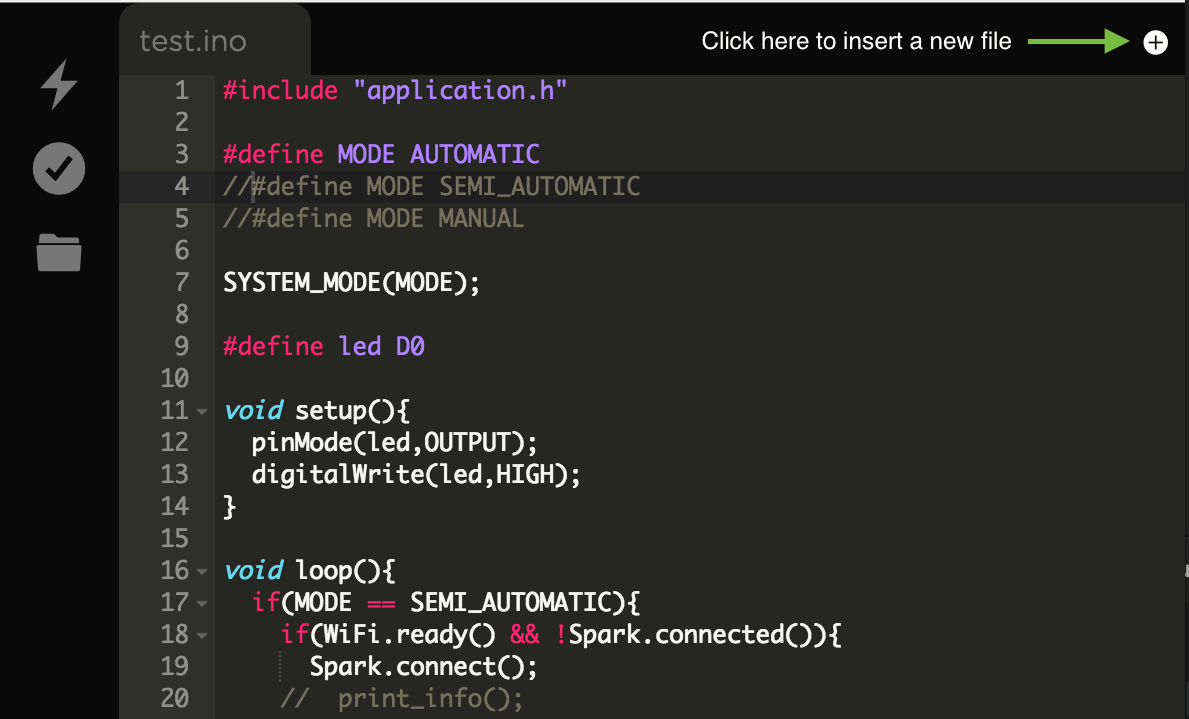Click line number 1 in the gutter
The height and width of the screenshot is (719, 1189).
pyautogui.click(x=182, y=91)
